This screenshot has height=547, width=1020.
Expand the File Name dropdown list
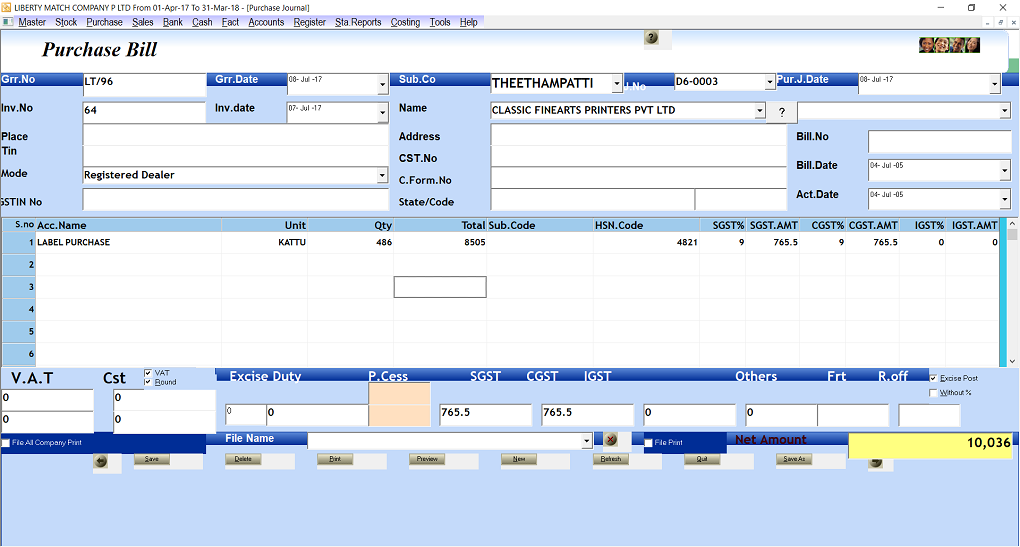coord(586,441)
